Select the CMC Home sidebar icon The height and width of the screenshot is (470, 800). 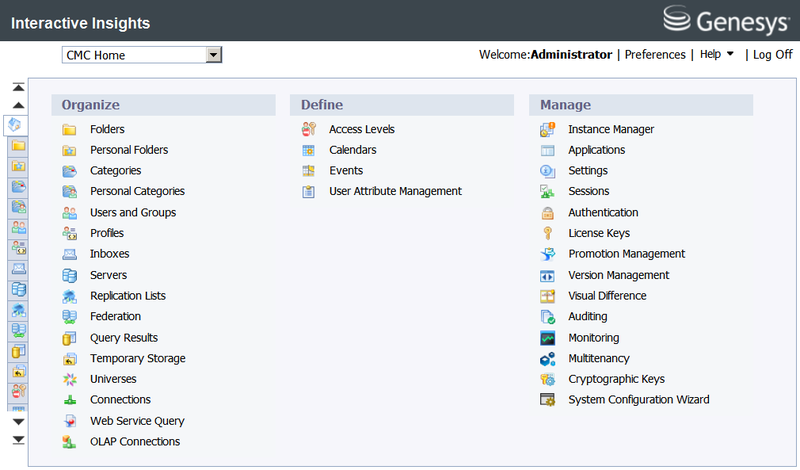(x=15, y=125)
